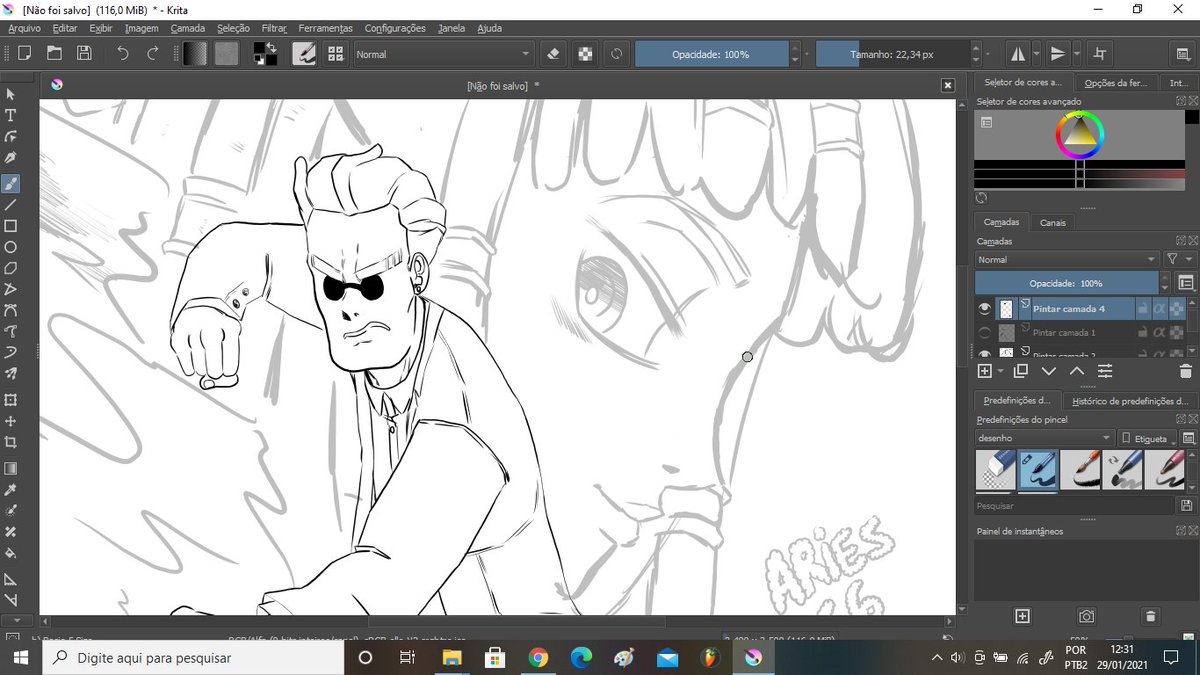
Task: Open the Camada menu
Action: (187, 28)
